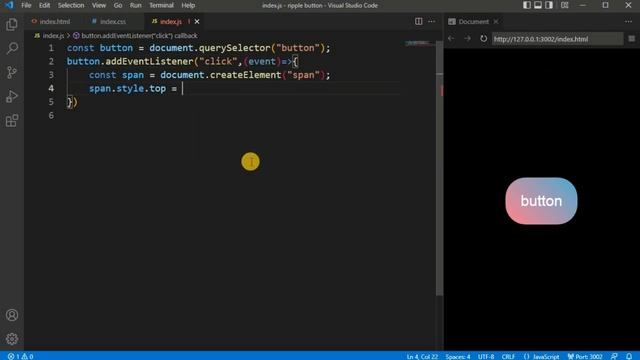640x360 pixels.
Task: Click 'span.style.top' in line 4
Action: pos(127,88)
